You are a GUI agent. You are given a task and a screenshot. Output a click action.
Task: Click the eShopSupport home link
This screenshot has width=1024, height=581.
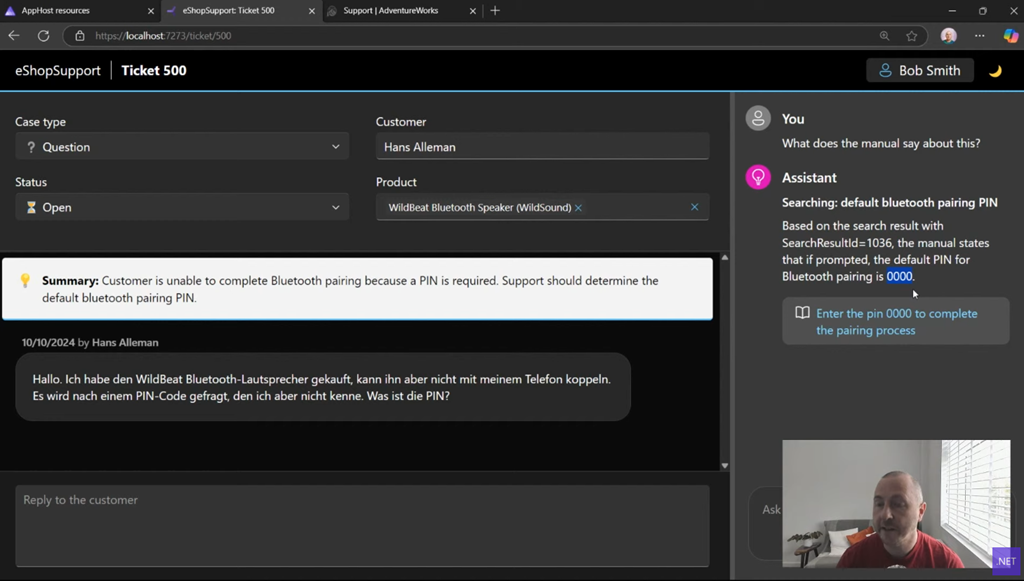coord(58,71)
